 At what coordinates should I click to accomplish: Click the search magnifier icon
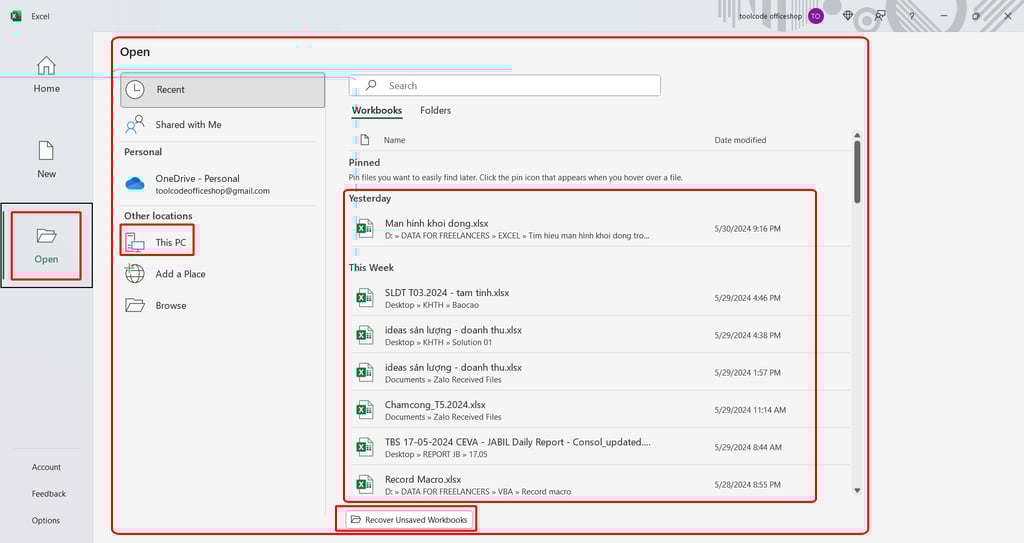372,85
